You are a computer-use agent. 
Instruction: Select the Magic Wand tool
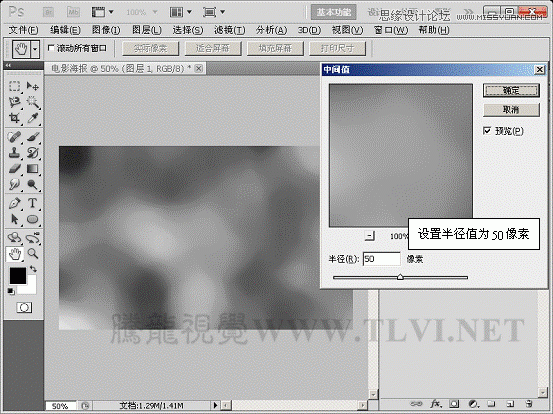[32, 102]
